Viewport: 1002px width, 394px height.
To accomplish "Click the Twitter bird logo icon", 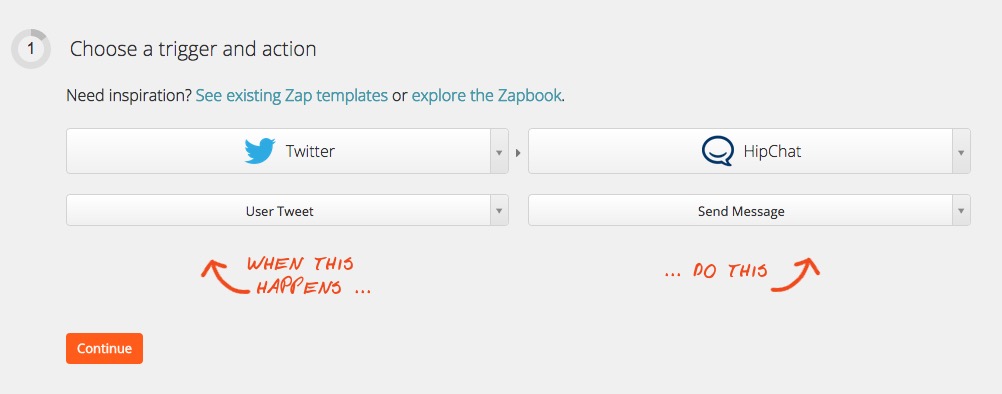I will (260, 151).
